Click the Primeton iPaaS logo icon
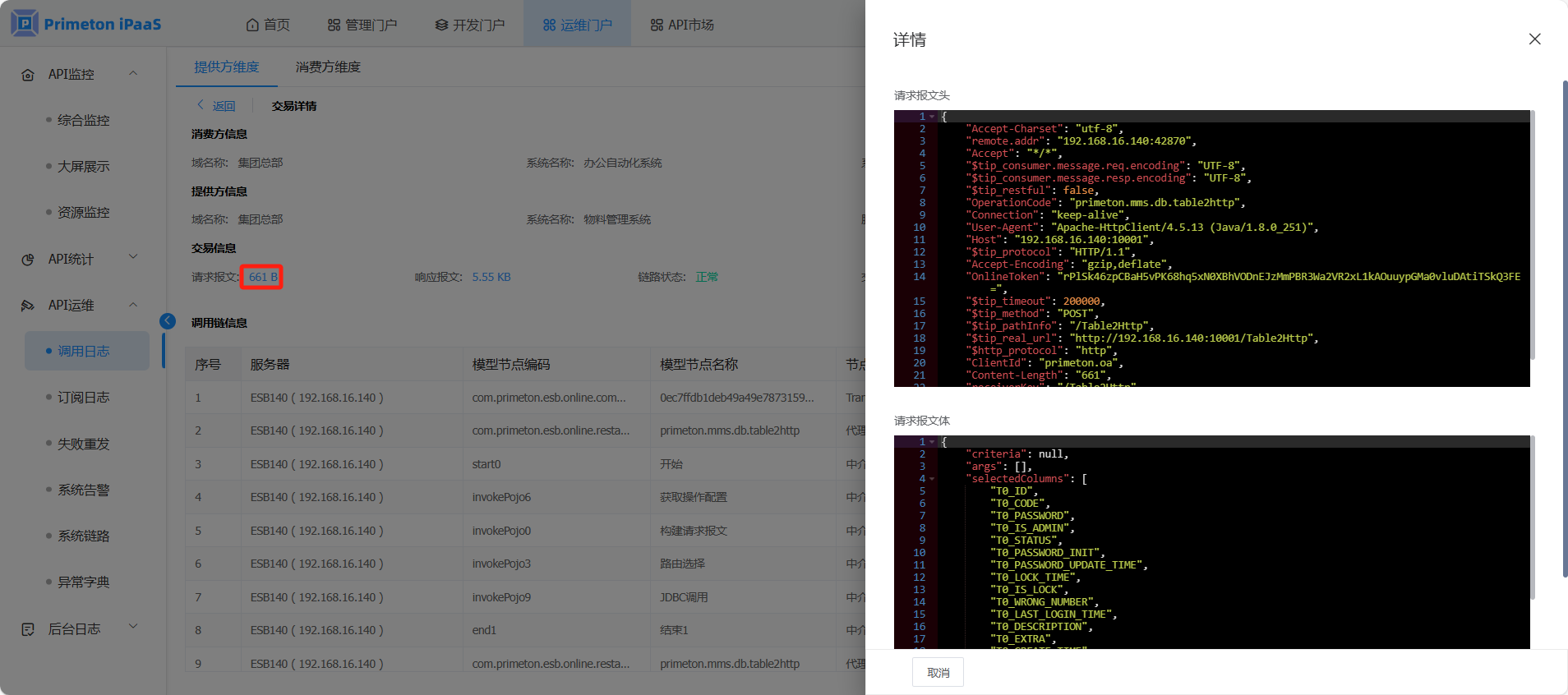 pyautogui.click(x=25, y=23)
